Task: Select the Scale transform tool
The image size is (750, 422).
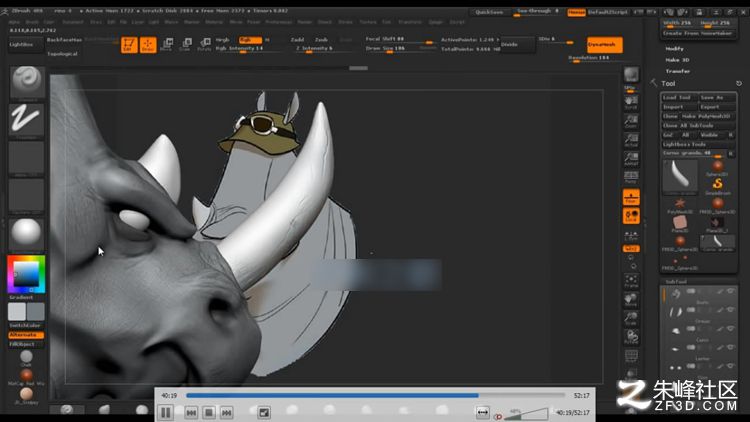Action: (x=185, y=45)
